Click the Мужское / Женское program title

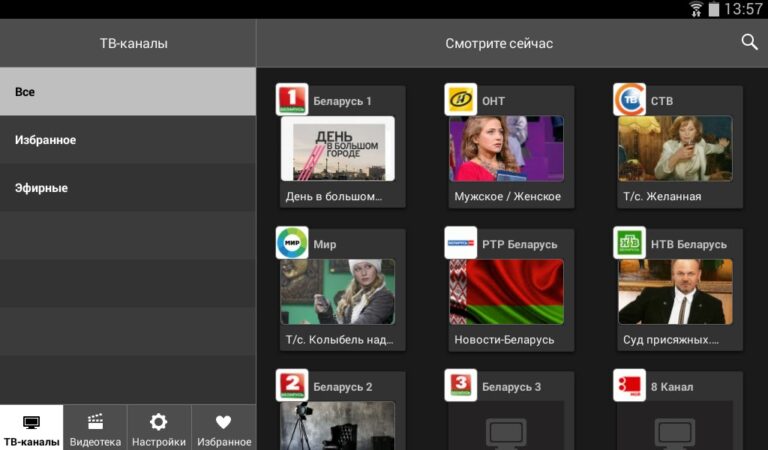point(507,196)
